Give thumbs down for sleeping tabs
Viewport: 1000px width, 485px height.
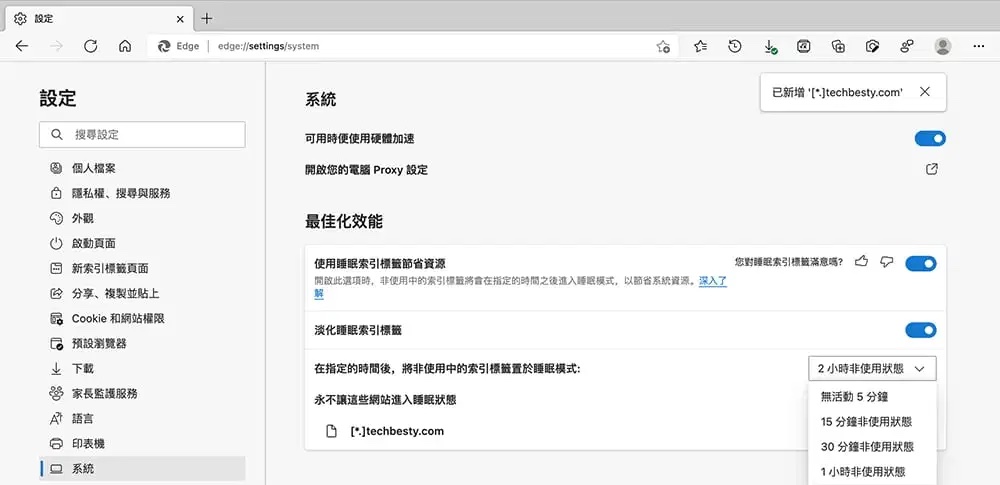(886, 262)
